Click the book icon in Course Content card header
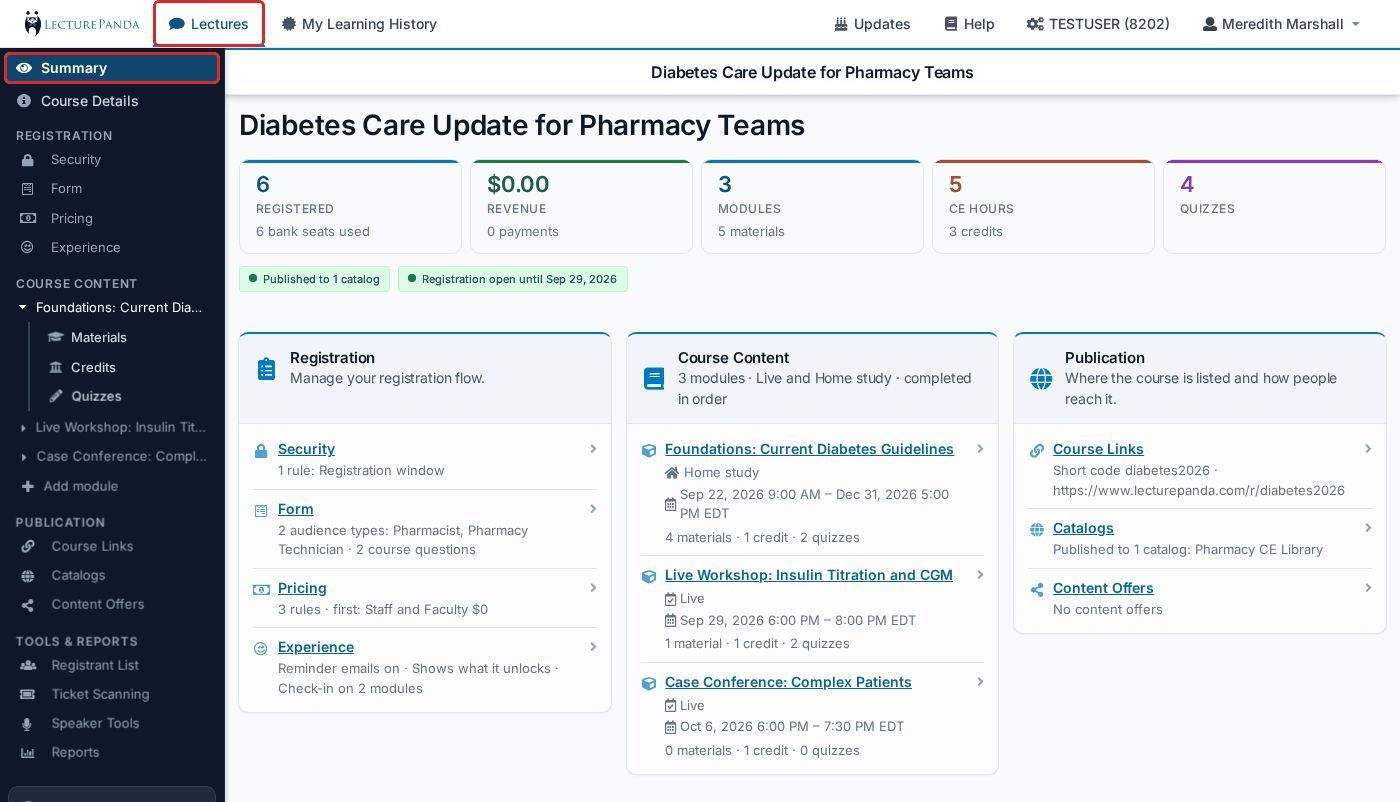Viewport: 1400px width, 802px height. [x=654, y=379]
